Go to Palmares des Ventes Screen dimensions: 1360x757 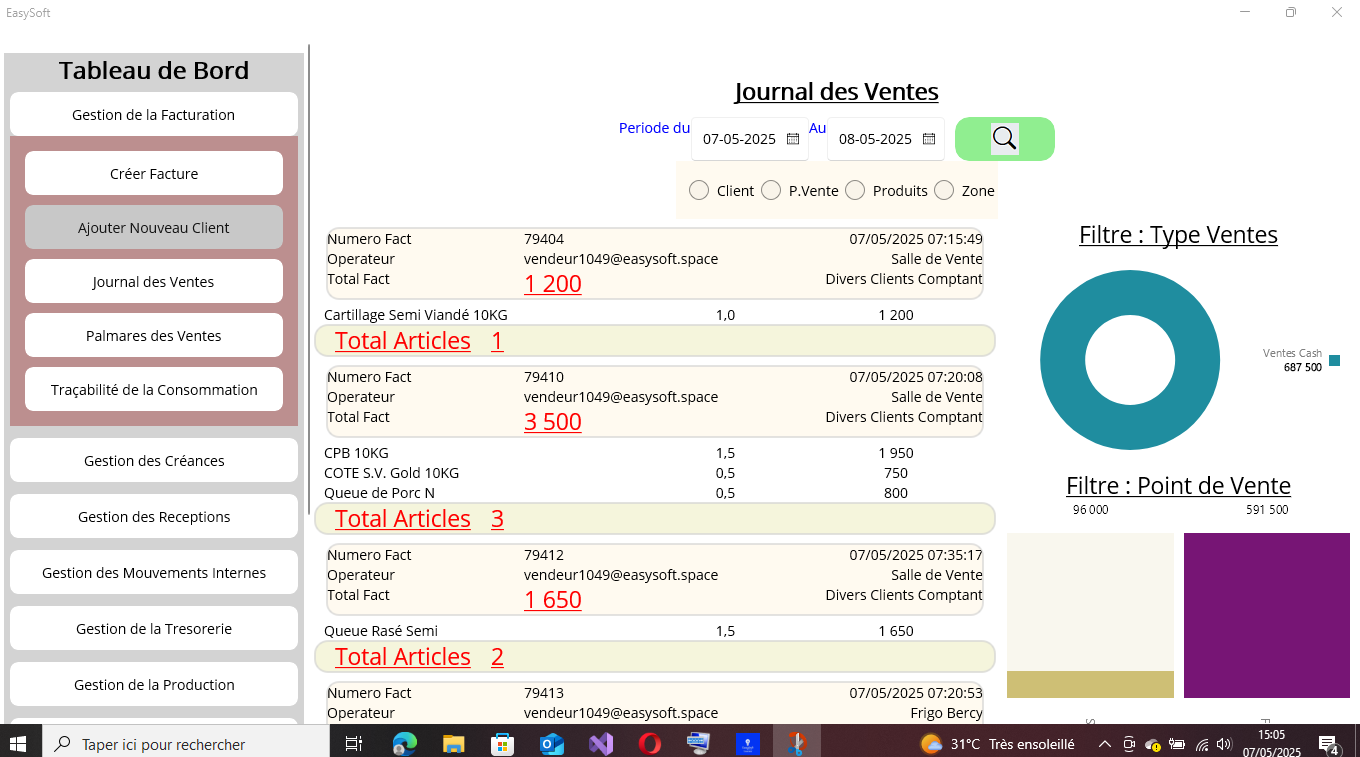pyautogui.click(x=154, y=336)
